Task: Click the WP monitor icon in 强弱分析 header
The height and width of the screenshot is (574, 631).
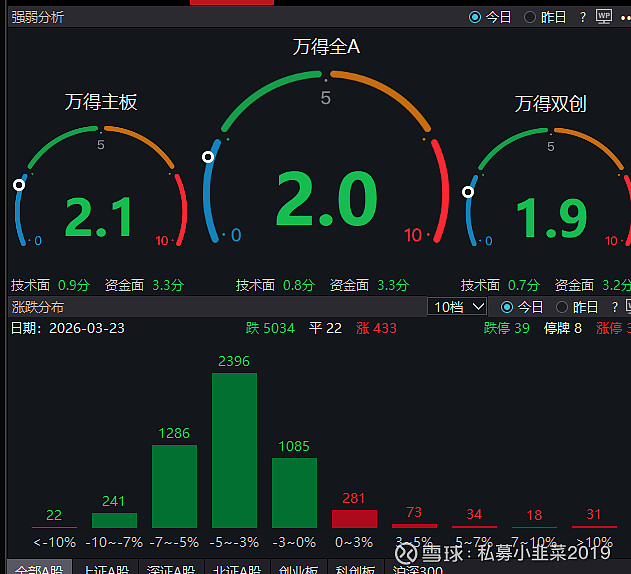Action: click(x=604, y=17)
